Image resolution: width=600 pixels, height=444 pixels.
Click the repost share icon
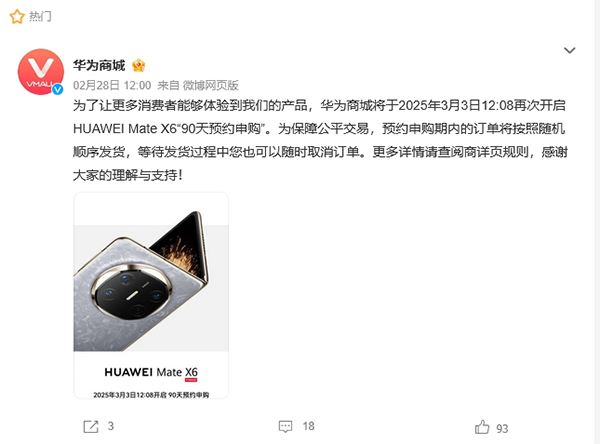[x=91, y=426]
